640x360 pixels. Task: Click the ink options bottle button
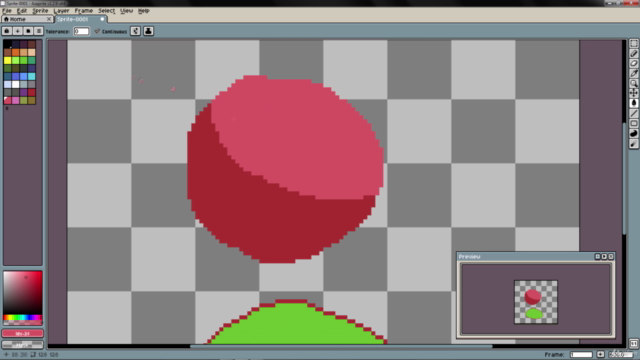pos(148,31)
